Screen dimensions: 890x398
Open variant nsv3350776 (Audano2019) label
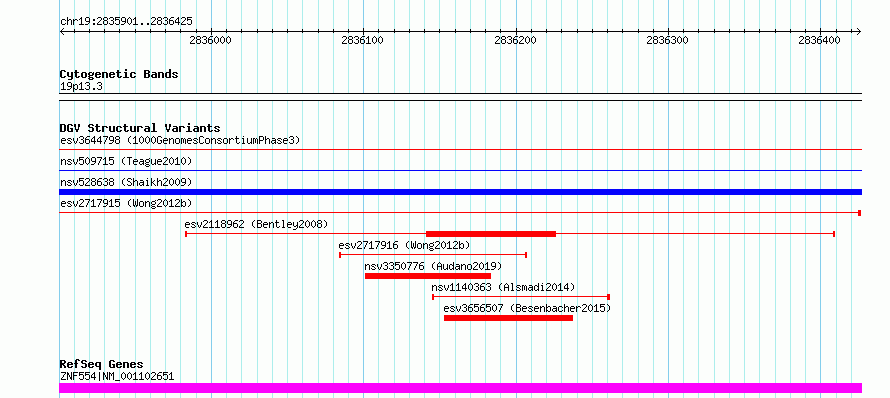433,266
